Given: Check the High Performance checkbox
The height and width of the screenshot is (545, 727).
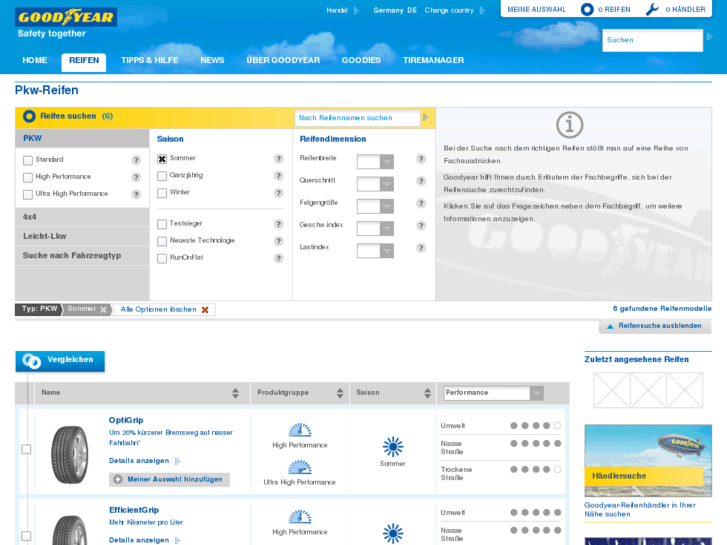Looking at the screenshot, I should [x=28, y=178].
